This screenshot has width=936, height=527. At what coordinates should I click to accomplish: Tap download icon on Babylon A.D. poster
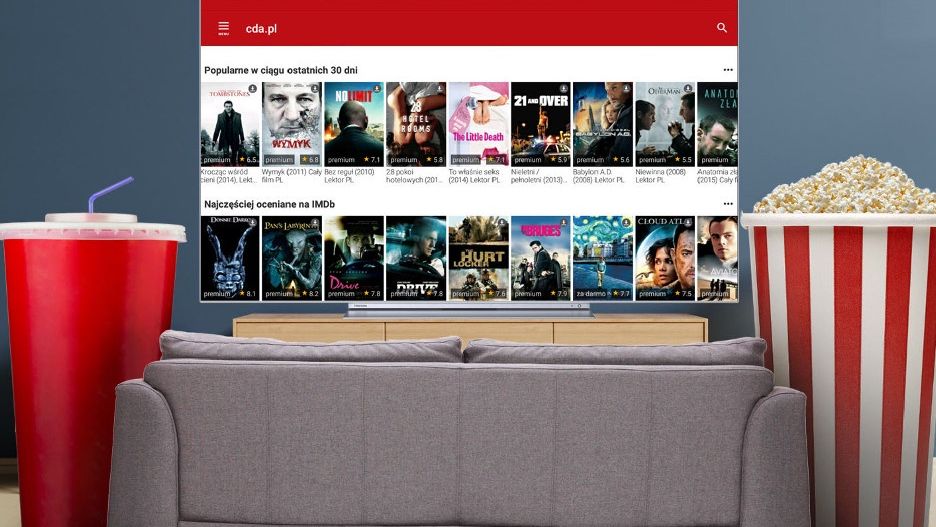click(626, 88)
